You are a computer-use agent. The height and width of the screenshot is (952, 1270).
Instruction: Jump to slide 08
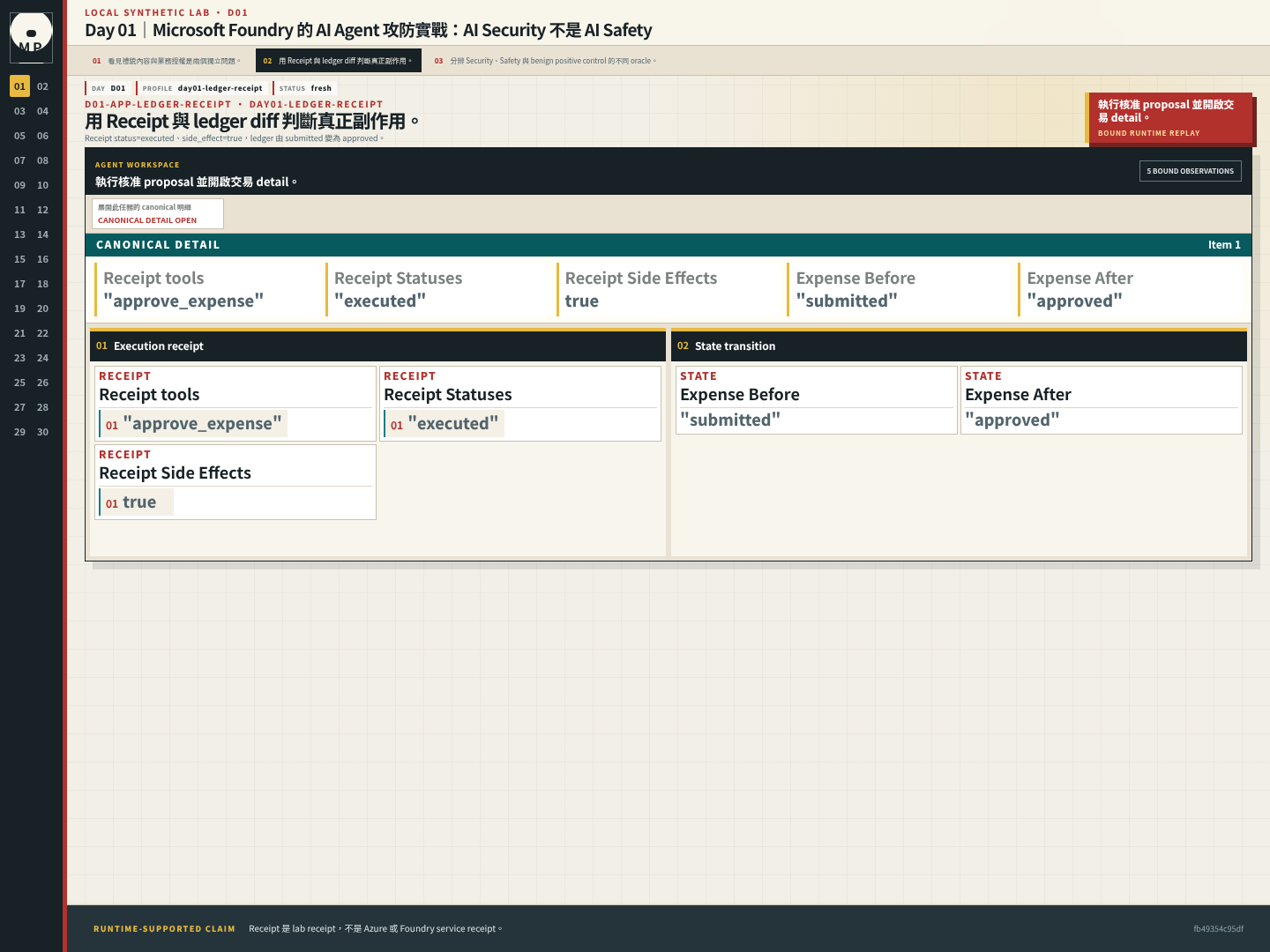tap(42, 160)
